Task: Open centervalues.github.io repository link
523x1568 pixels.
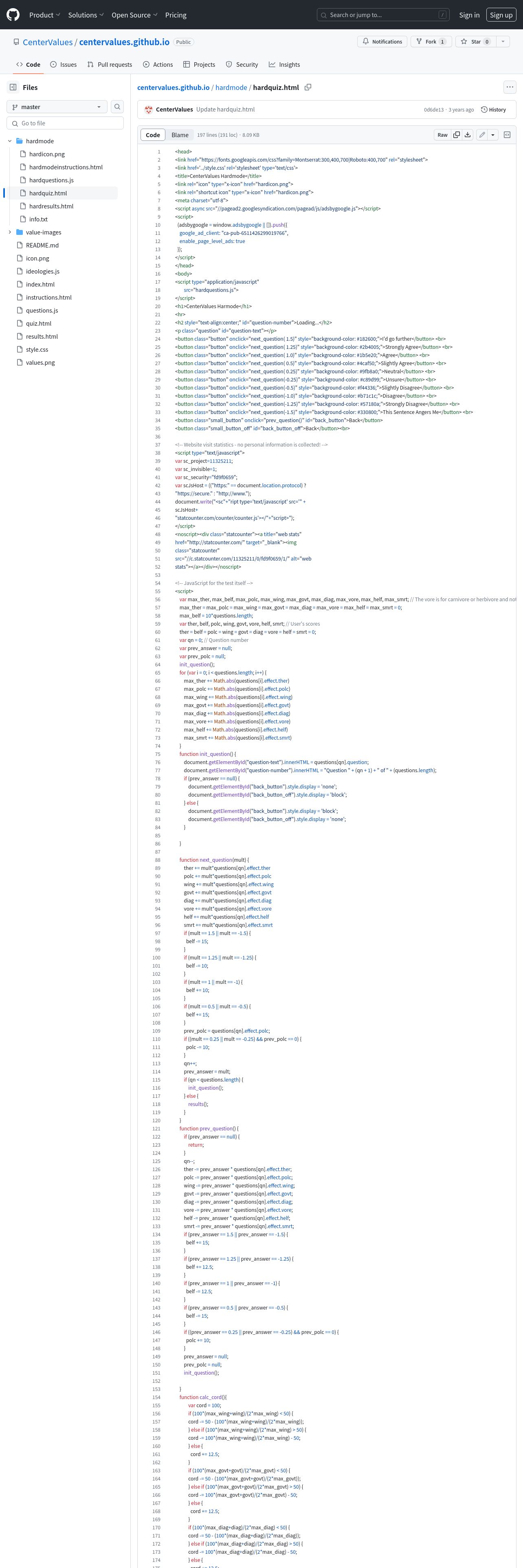Action: (x=124, y=42)
